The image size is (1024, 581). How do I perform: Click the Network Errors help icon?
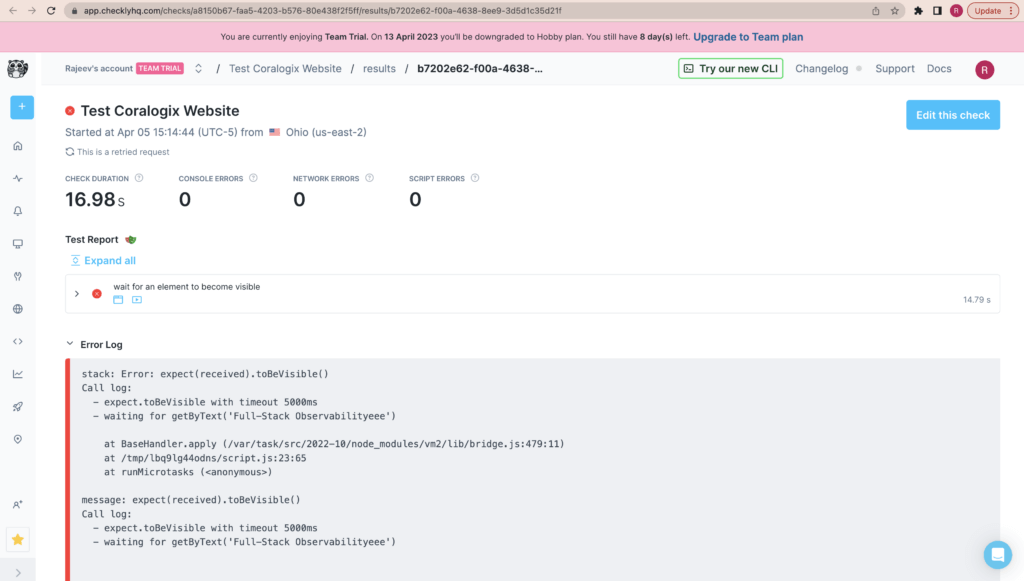pyautogui.click(x=370, y=178)
